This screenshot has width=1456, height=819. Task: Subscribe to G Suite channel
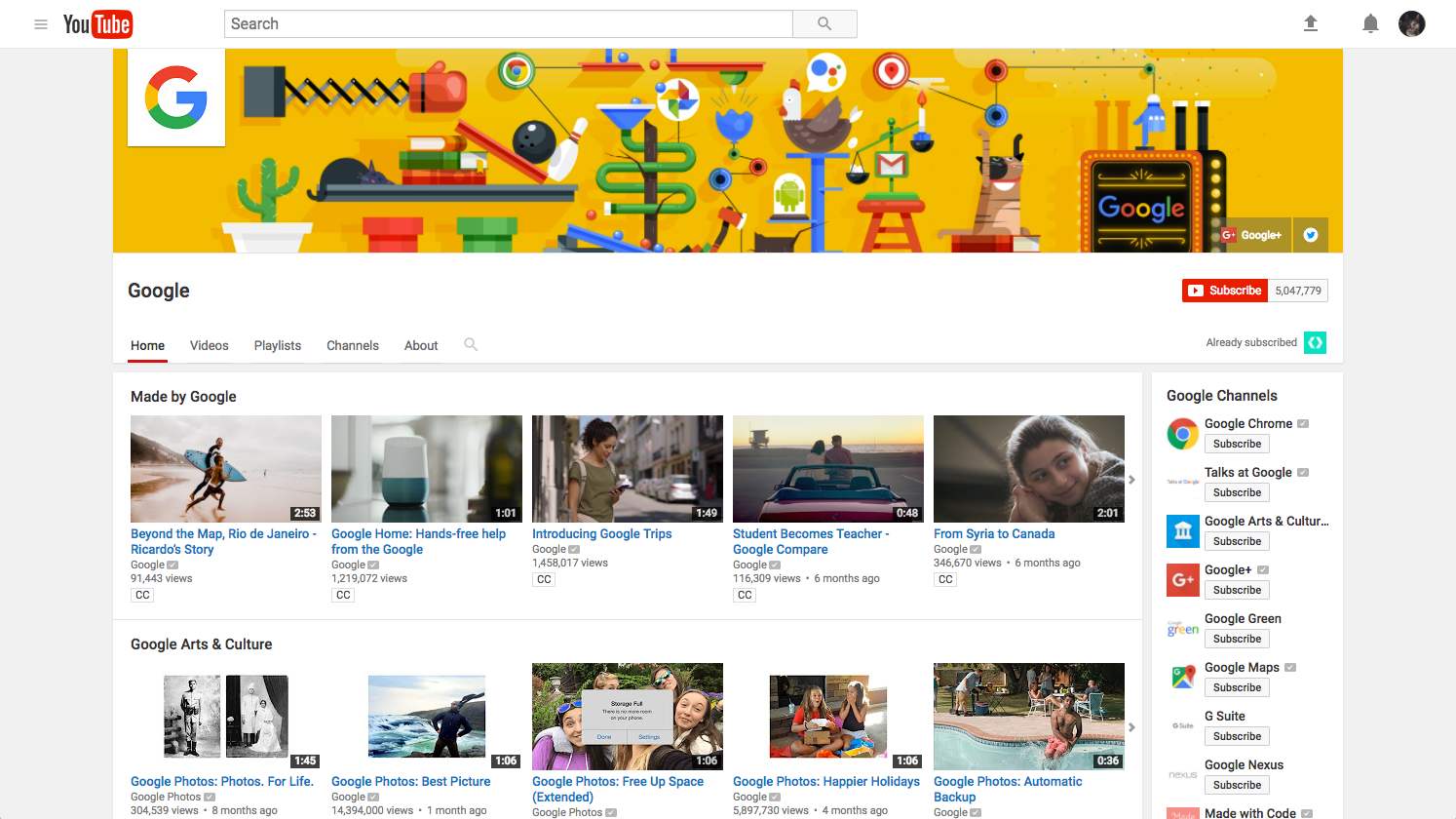pos(1237,736)
